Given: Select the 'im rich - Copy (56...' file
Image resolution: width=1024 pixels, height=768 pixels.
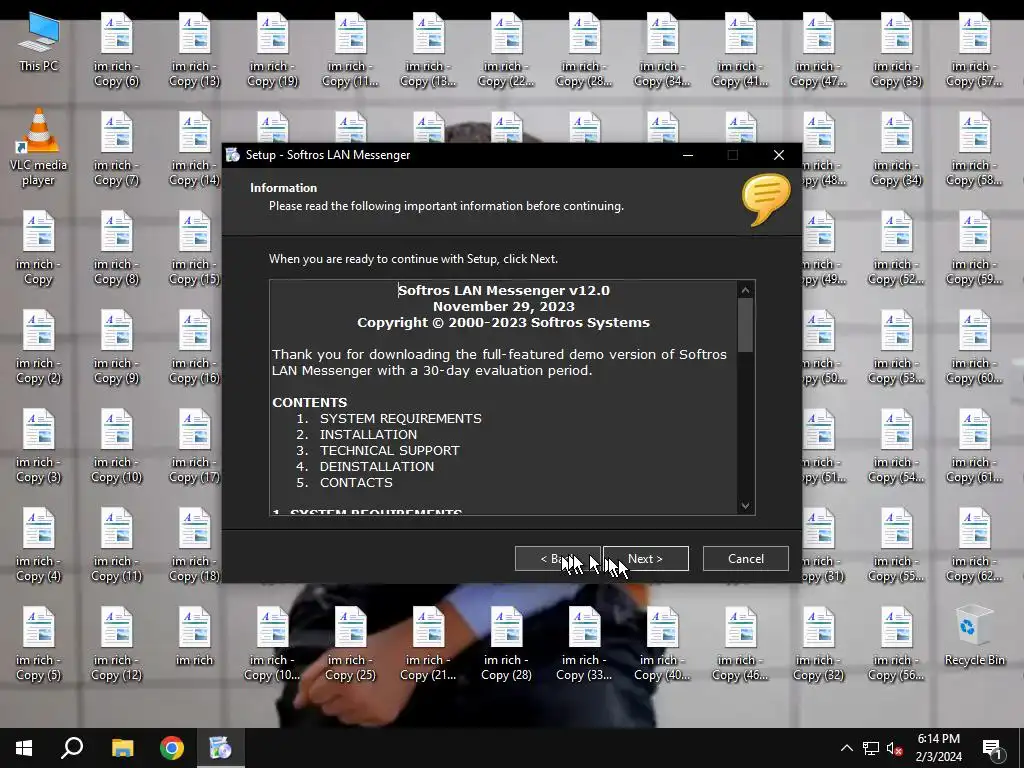Looking at the screenshot, I should tap(896, 646).
